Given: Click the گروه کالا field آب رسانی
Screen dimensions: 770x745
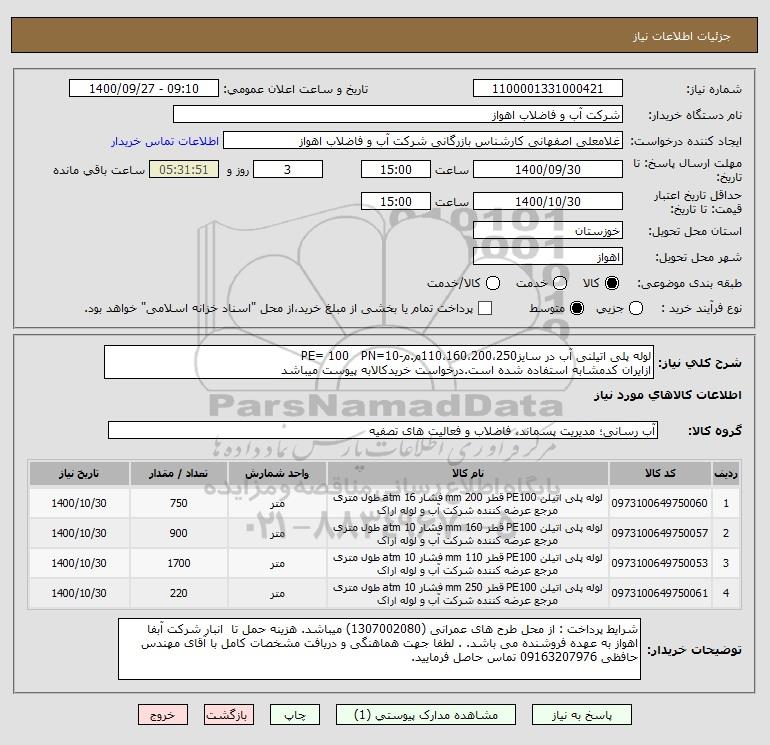Looking at the screenshot, I should 383,431.
